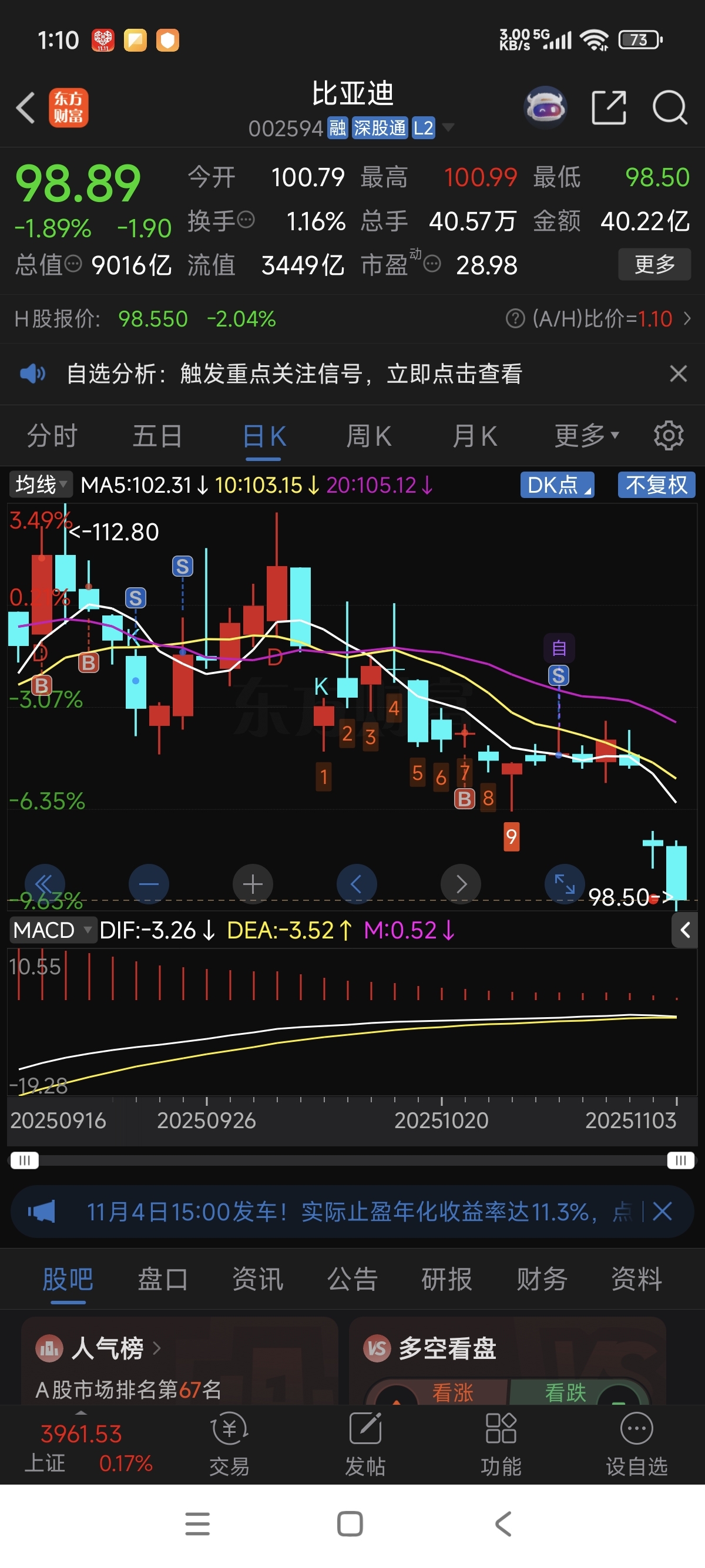Open Android recent apps menu button
Image resolution: width=705 pixels, height=1568 pixels.
pos(197,1523)
